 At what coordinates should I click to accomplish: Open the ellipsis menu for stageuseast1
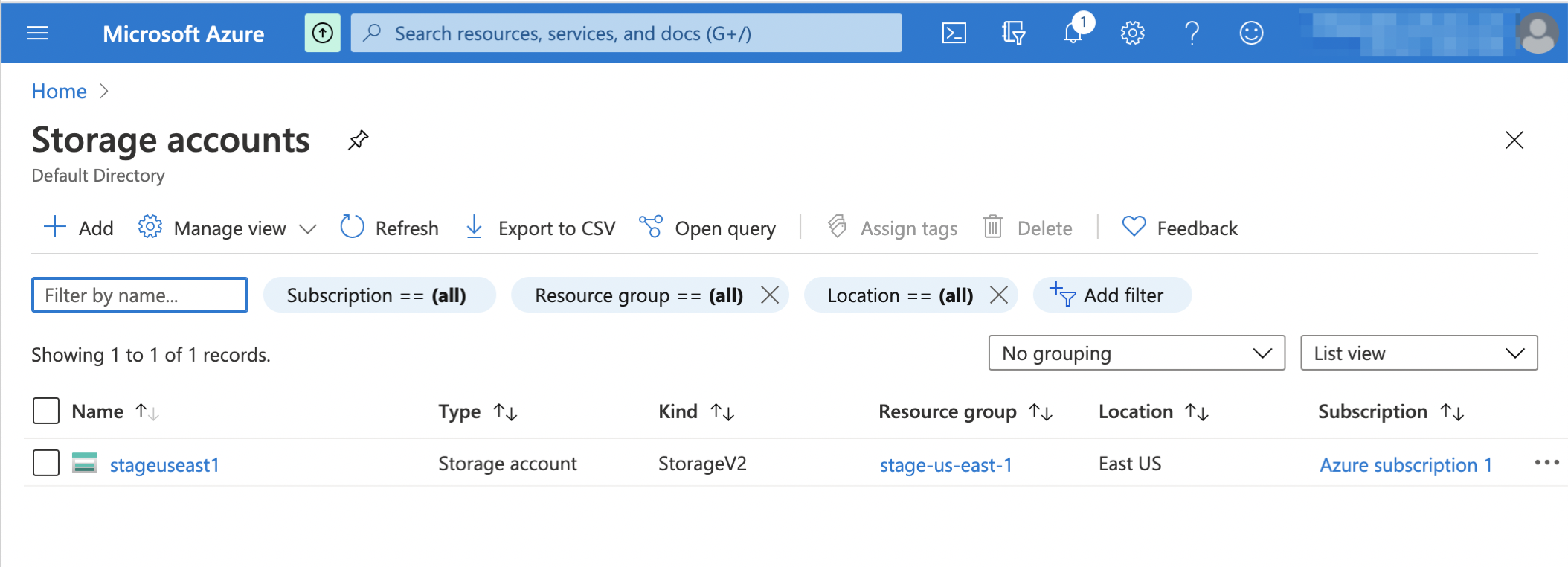pos(1546,463)
